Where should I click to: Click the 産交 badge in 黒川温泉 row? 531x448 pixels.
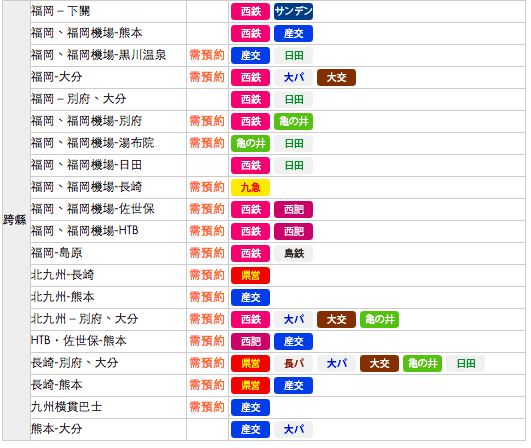pos(250,56)
